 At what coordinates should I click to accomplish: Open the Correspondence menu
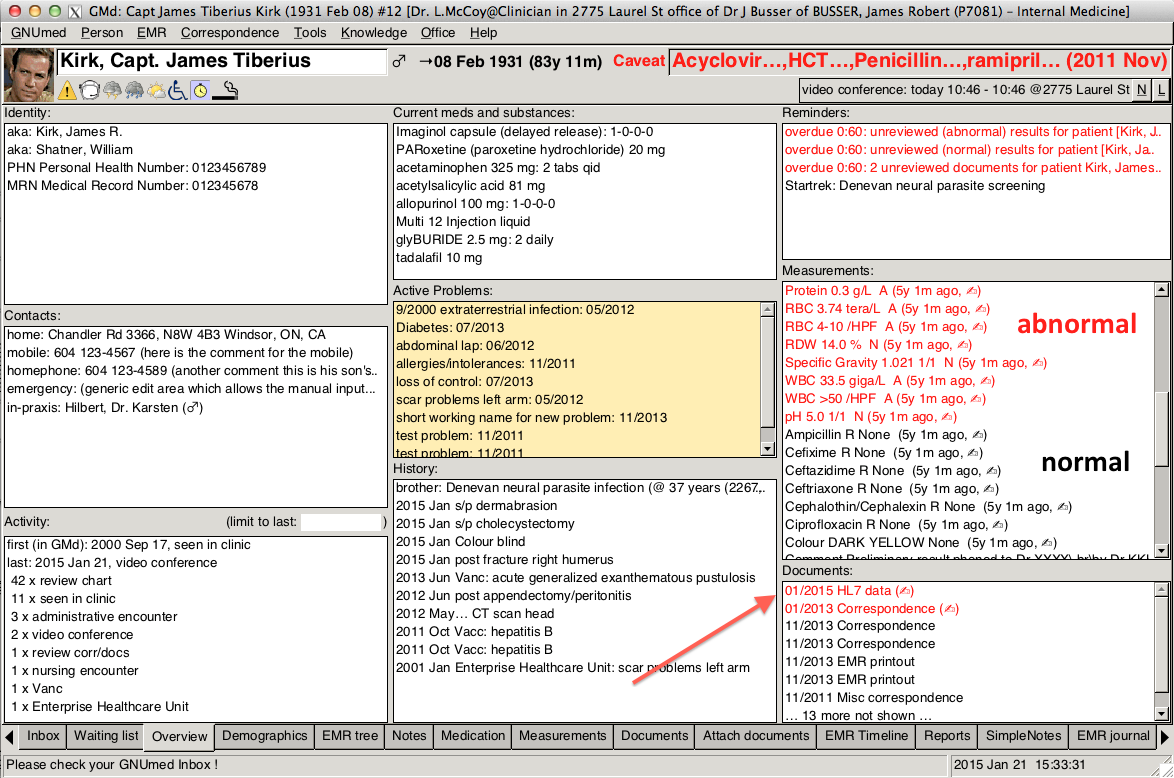click(x=230, y=33)
